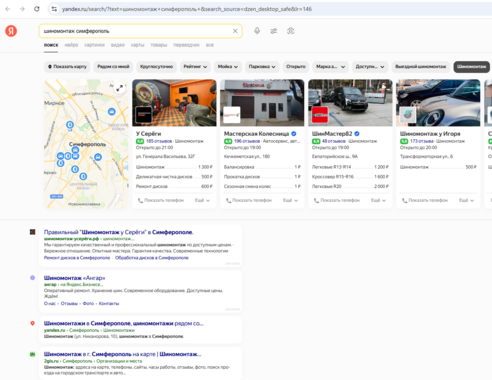The image size is (492, 380).
Task: Open site info icon in address bar
Action: (54, 9)
